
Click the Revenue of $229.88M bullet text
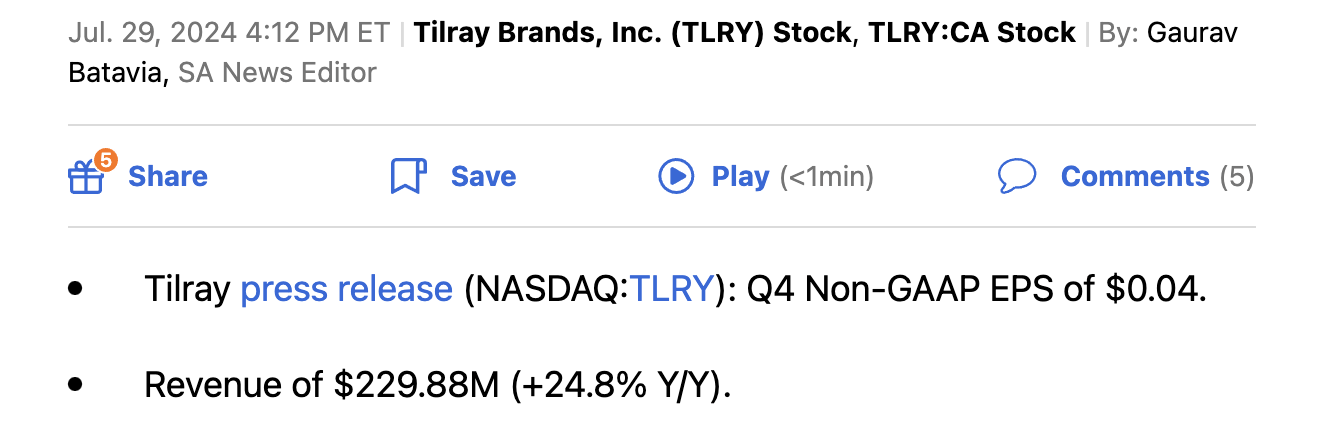(438, 385)
